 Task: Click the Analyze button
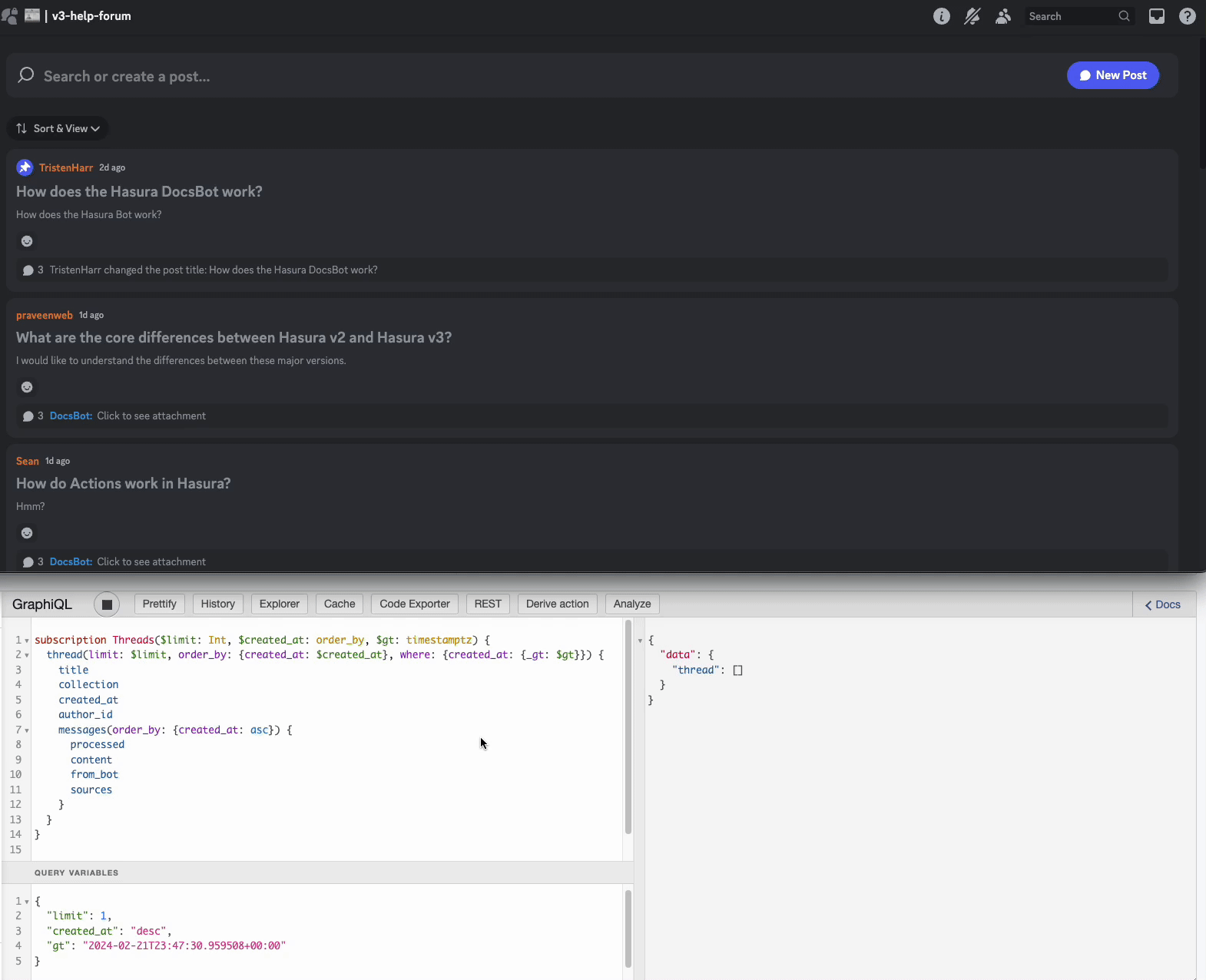point(632,604)
